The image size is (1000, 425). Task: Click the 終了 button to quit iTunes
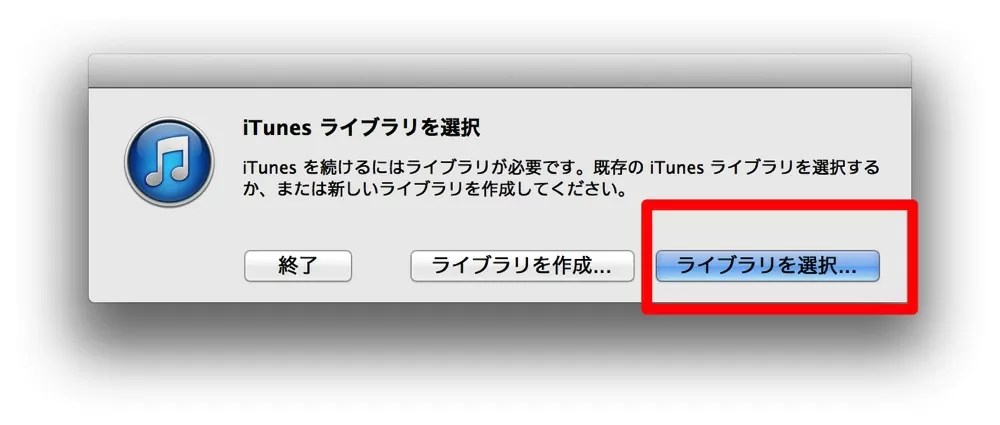[x=298, y=266]
